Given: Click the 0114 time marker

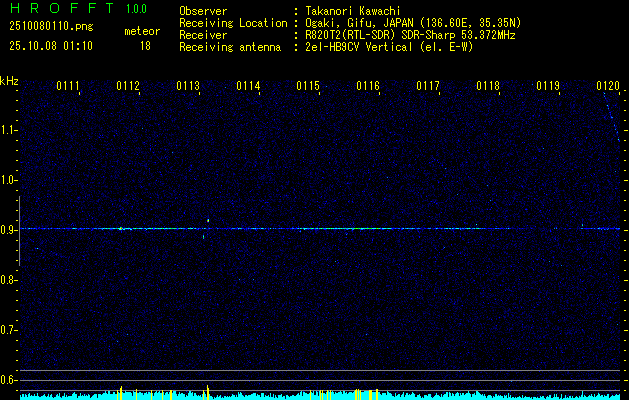Looking at the screenshot, I should pyautogui.click(x=248, y=86).
